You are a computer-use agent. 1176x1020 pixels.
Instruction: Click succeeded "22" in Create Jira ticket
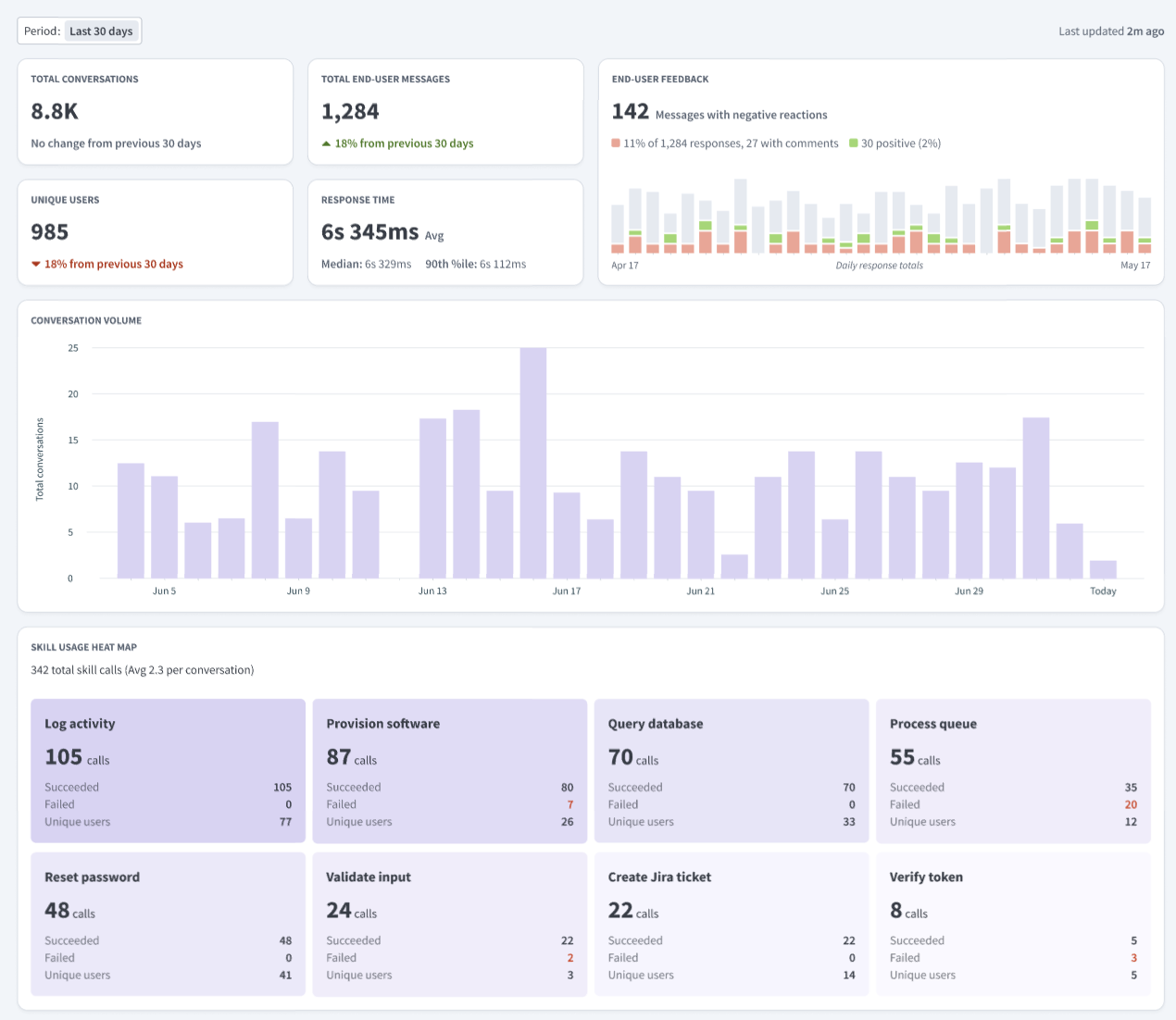849,941
